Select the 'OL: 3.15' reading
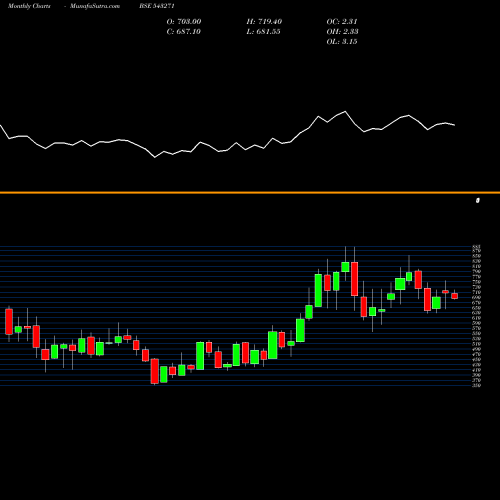The width and height of the screenshot is (500, 500). [x=342, y=42]
